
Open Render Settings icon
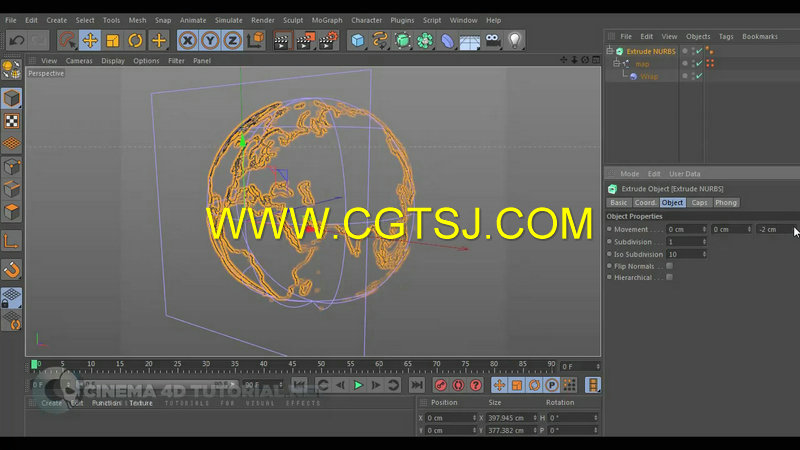coord(328,40)
